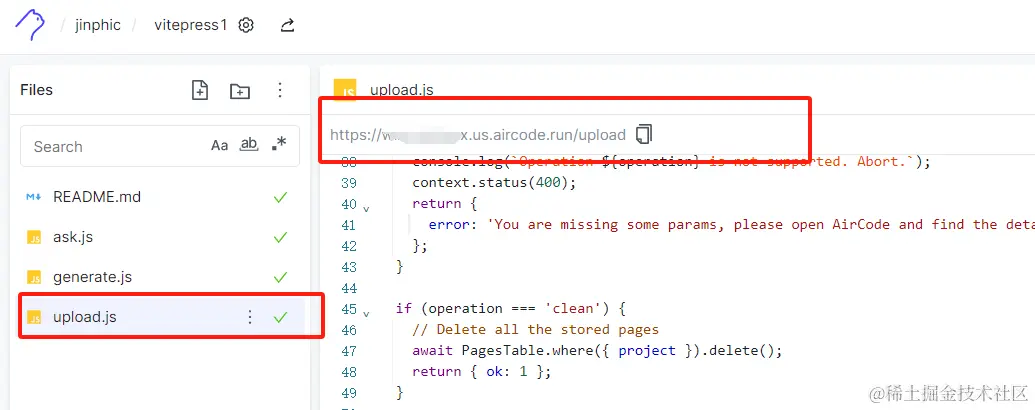Copy the function URL with the copy icon

[644, 135]
